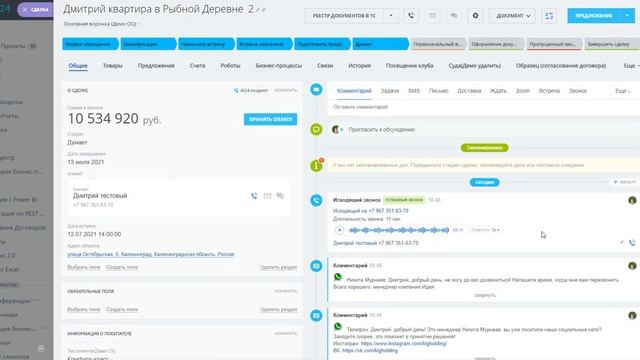Click Удалить раздел in О сделке section
Screen dimensions: 640x360
click(x=279, y=267)
